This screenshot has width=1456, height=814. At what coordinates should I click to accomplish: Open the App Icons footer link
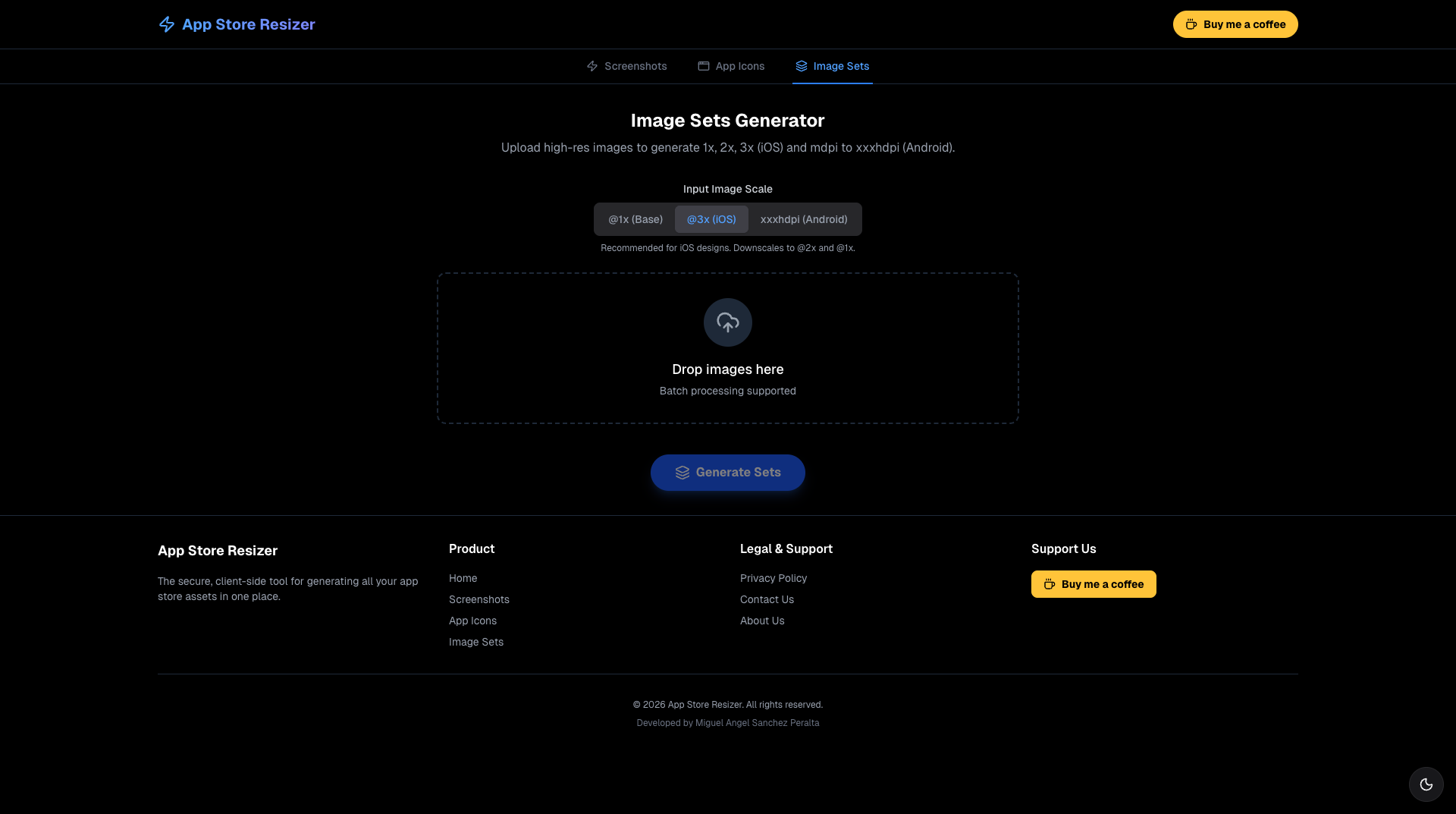point(472,621)
